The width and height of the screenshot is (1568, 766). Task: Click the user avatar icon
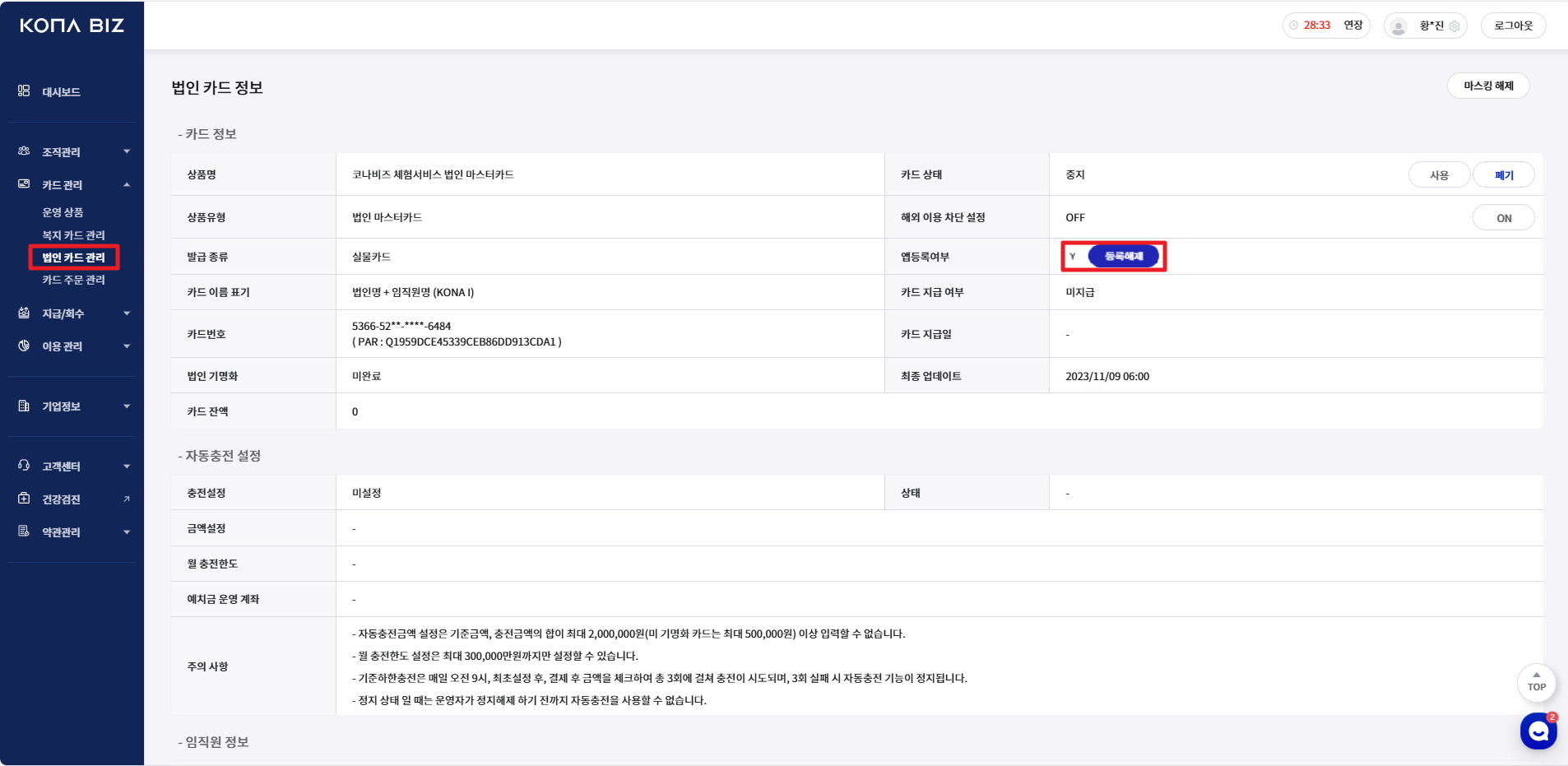[1399, 26]
